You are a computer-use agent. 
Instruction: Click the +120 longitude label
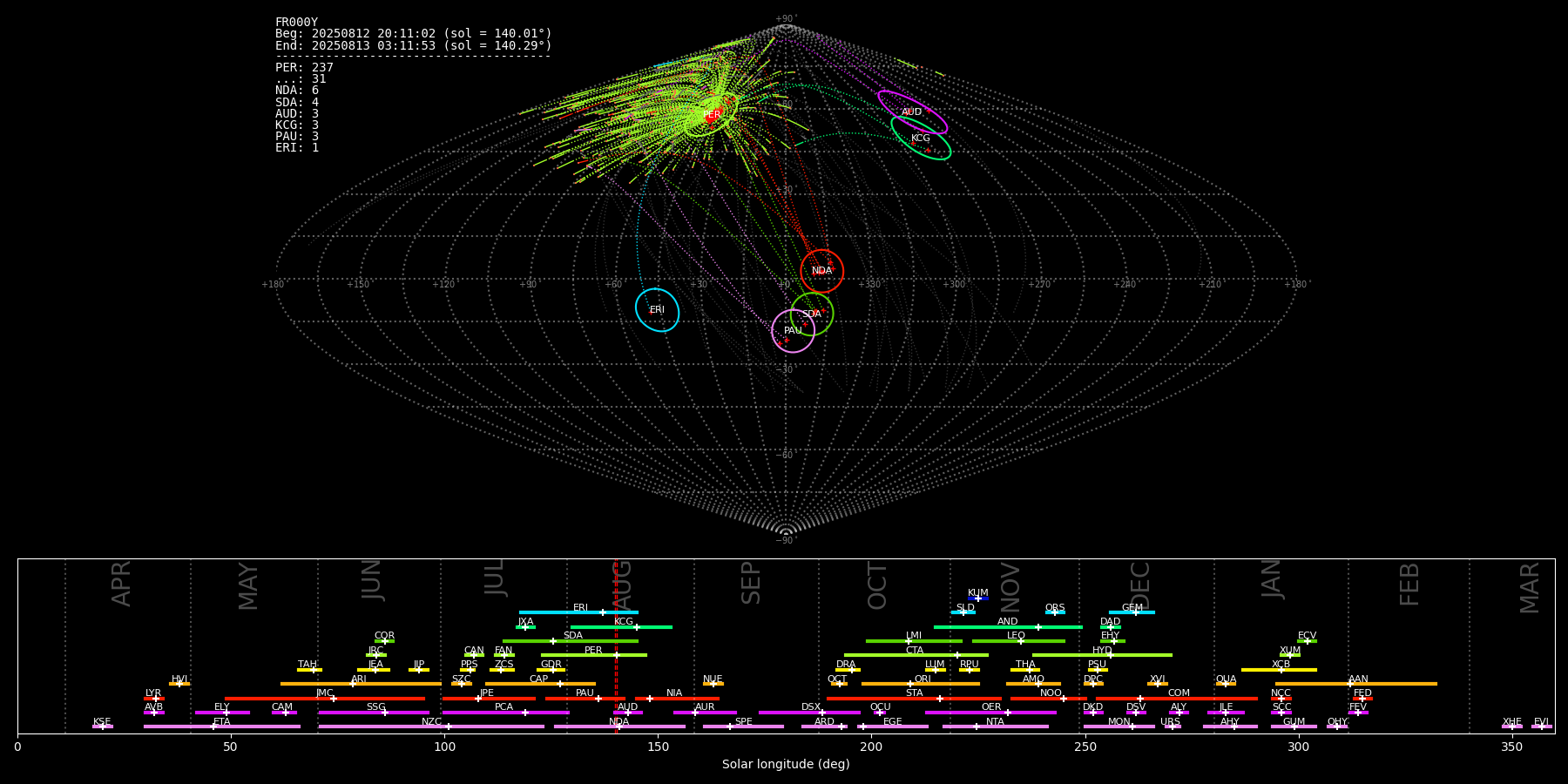coord(443,285)
